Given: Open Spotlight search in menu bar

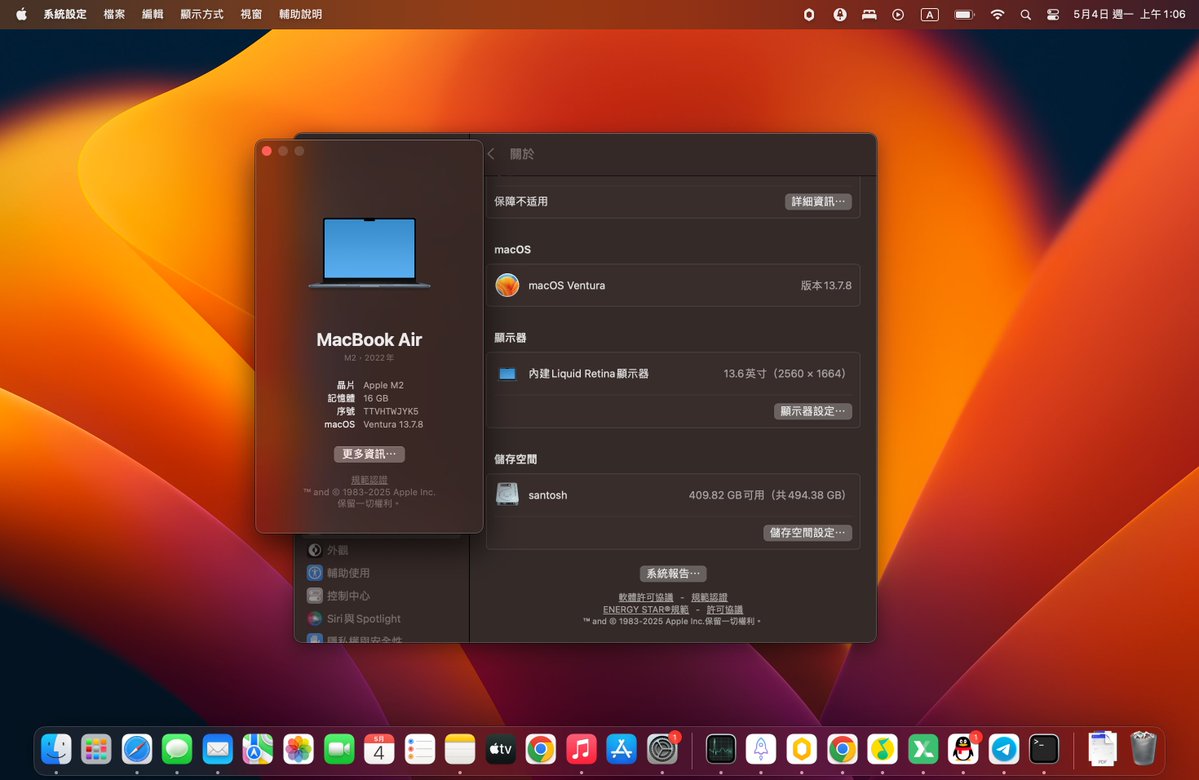Looking at the screenshot, I should (1025, 15).
